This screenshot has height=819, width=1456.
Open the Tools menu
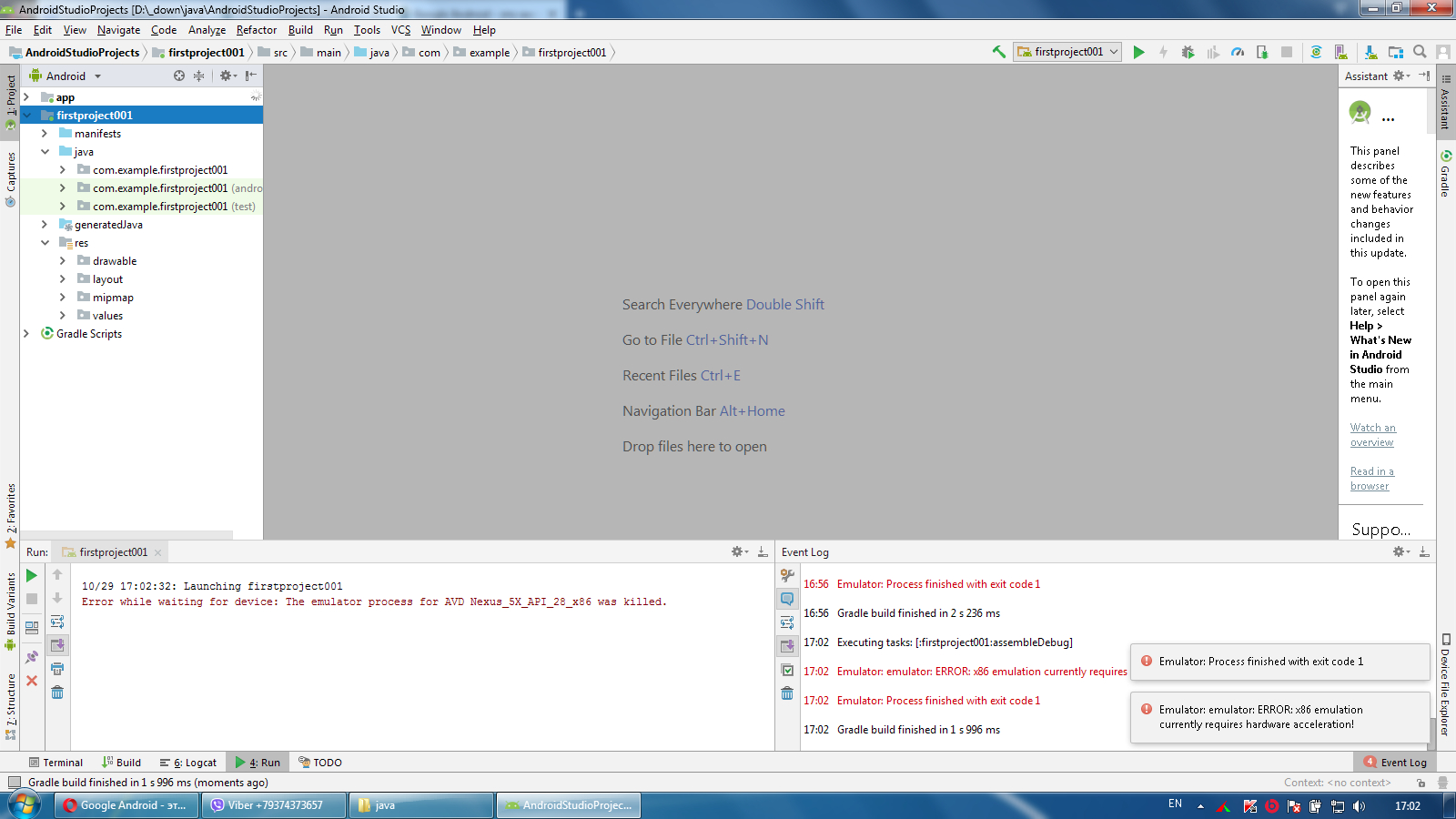[x=367, y=29]
